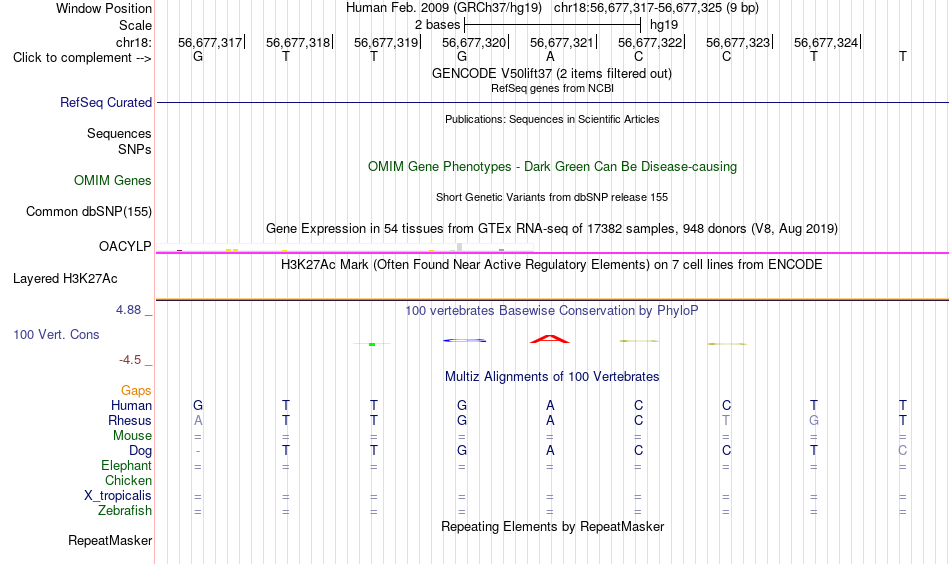Click the Sequences track label

(119, 133)
